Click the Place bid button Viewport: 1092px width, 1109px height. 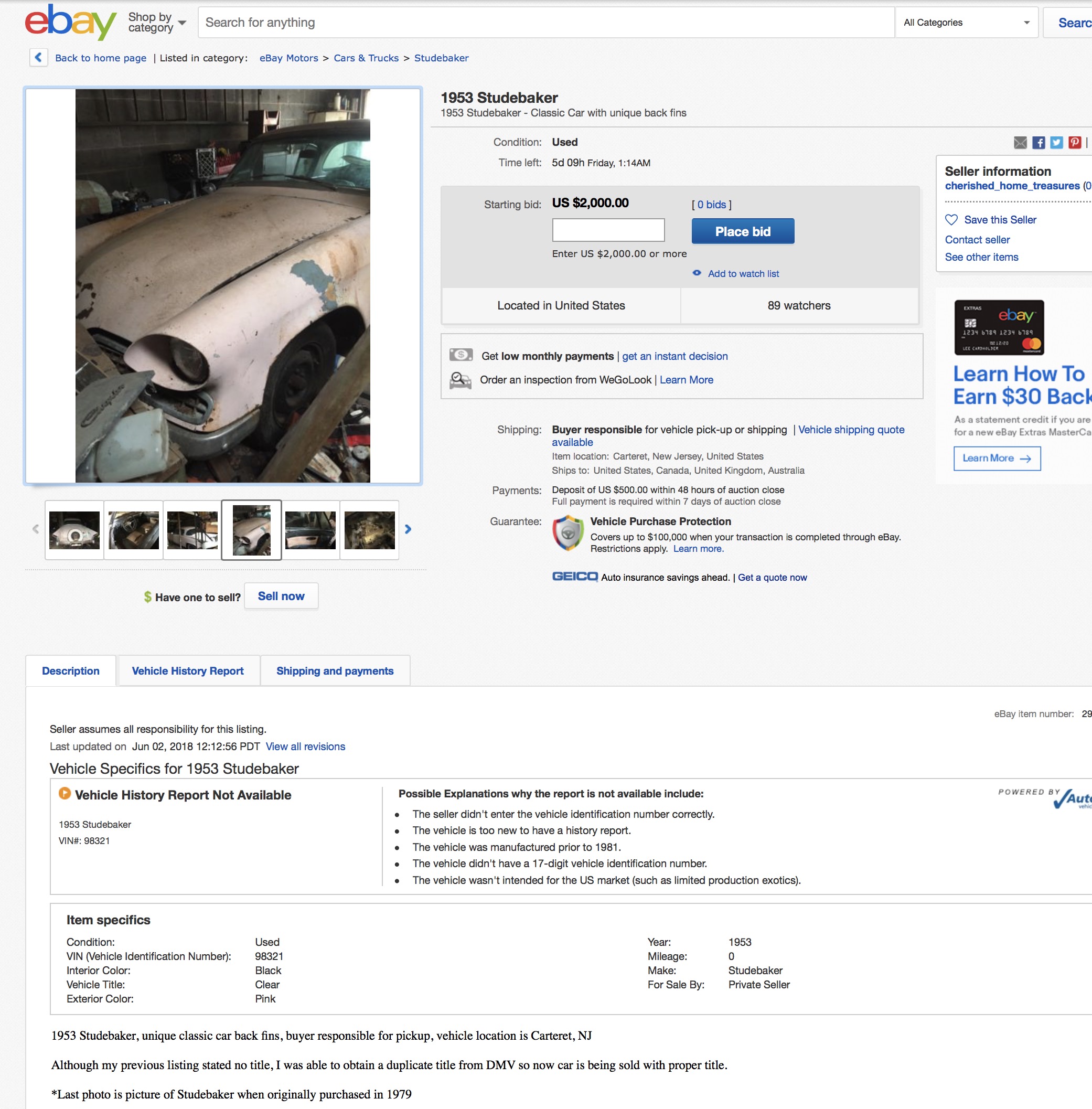coord(743,231)
